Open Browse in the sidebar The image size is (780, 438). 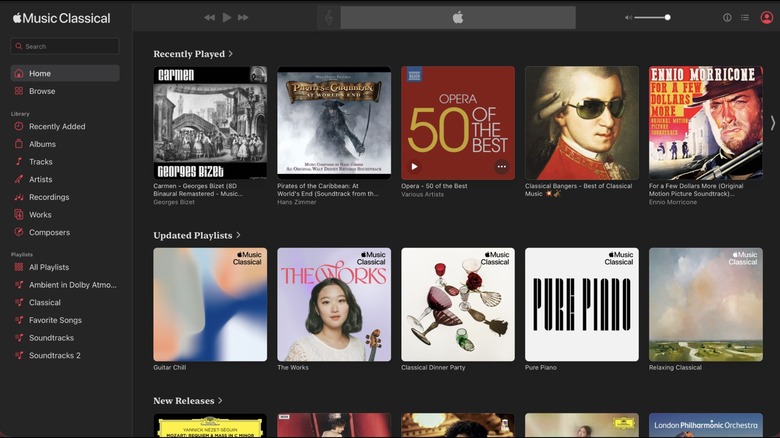pyautogui.click(x=65, y=91)
